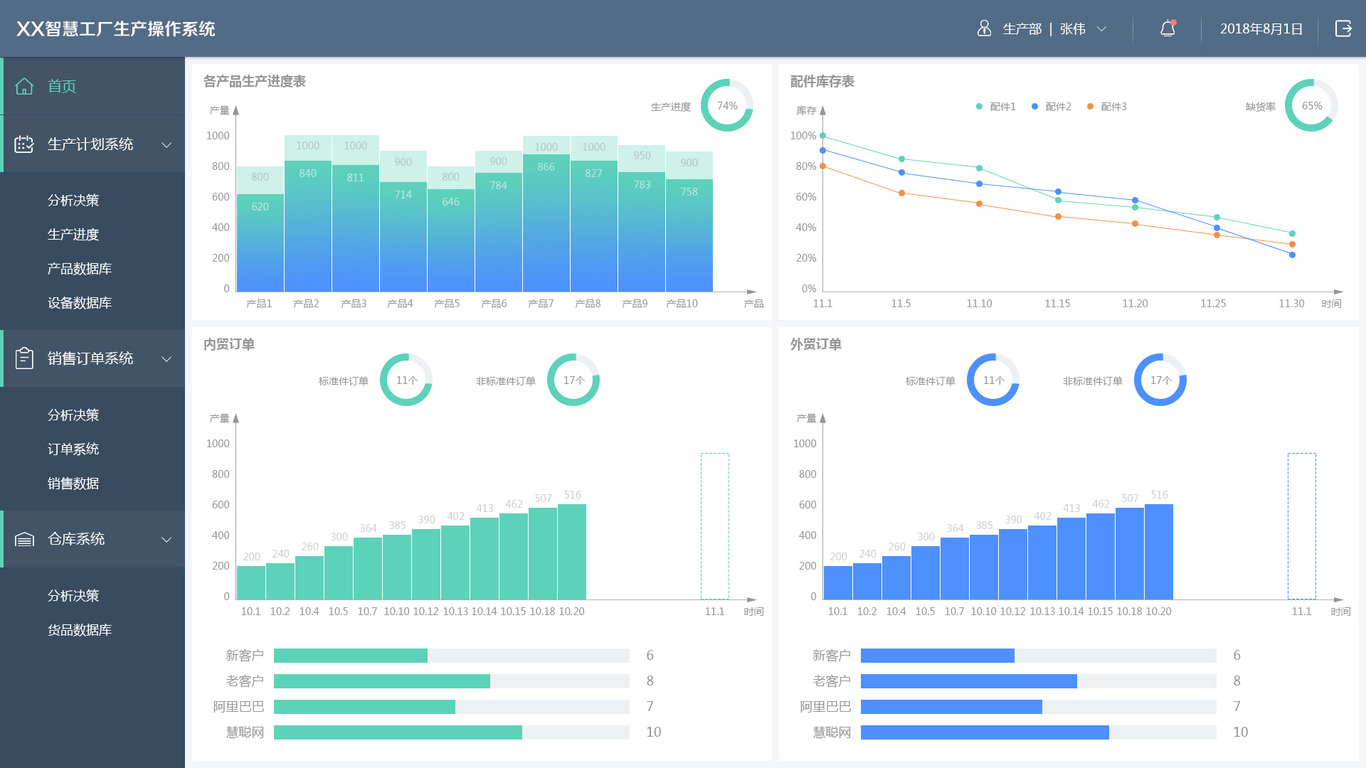1366x768 pixels.
Task: Click the calendar icon for 生产计划系统
Action: click(x=25, y=144)
